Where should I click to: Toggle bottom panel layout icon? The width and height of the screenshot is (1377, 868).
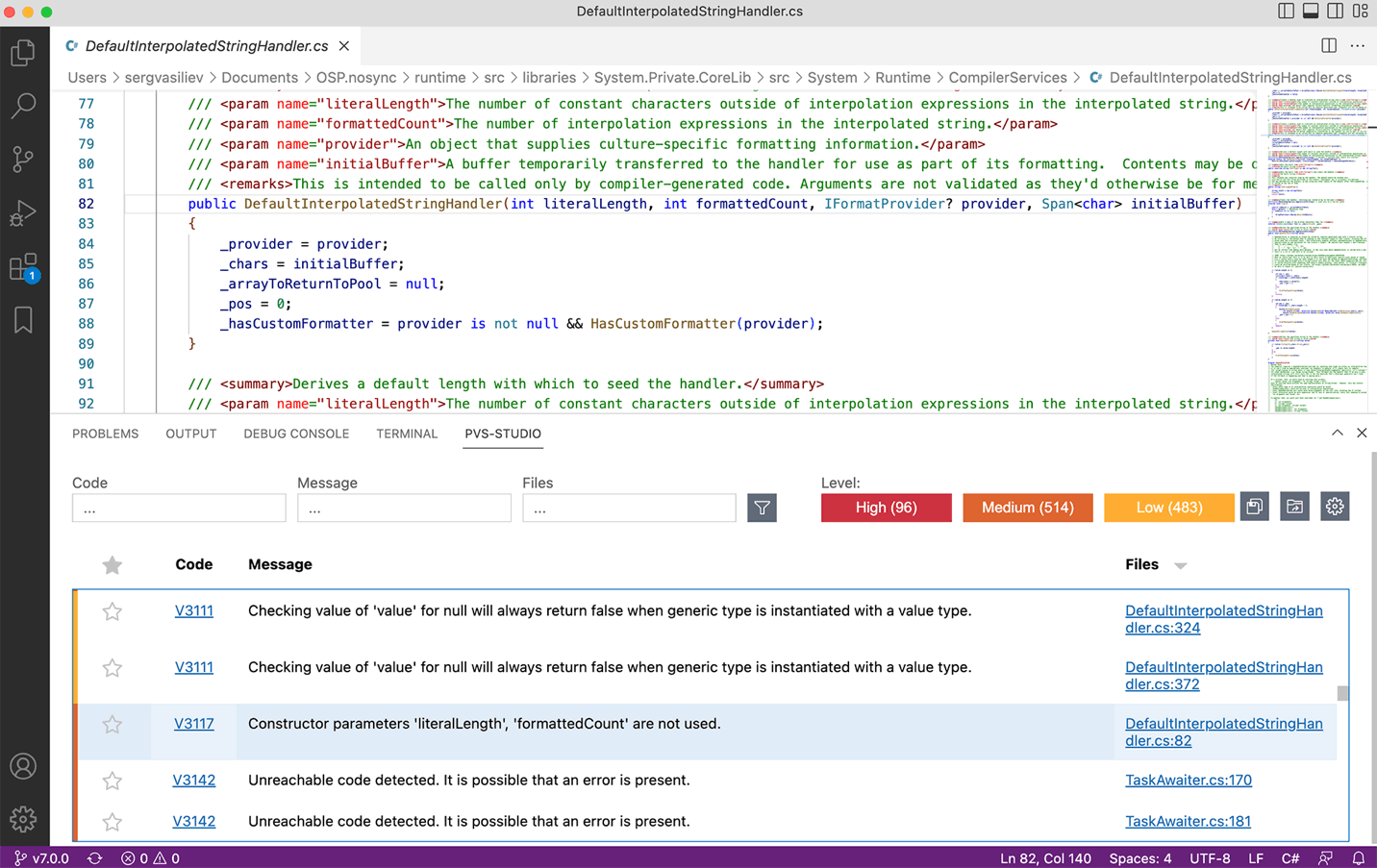coord(1311,12)
